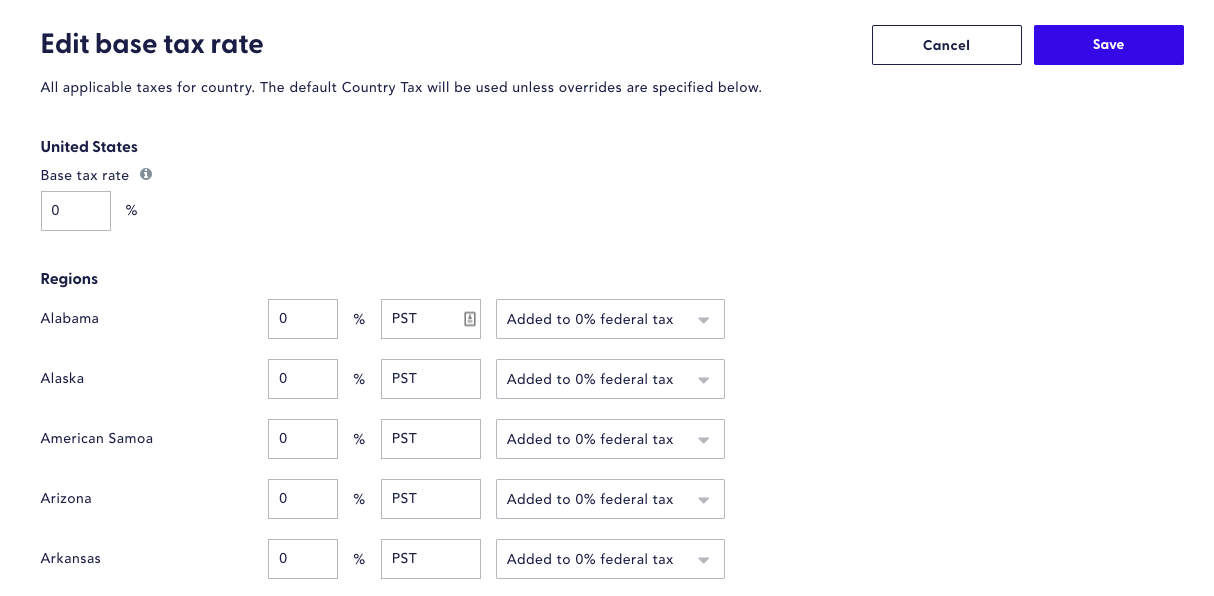Screen dimensions: 1214x596
Task: Open Arizona's federal tax dropdown
Action: click(610, 498)
